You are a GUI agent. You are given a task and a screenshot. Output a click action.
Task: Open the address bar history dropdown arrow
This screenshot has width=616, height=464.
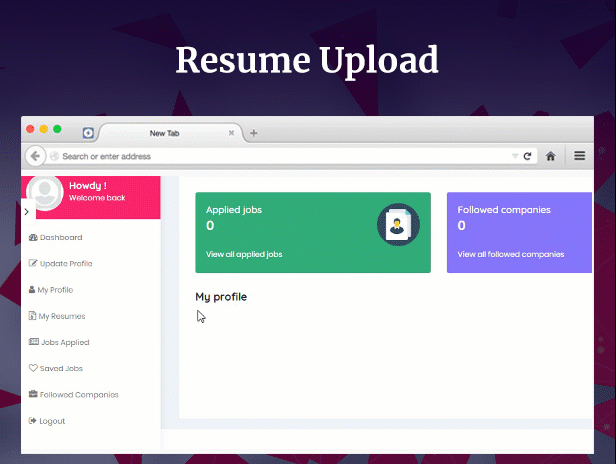pyautogui.click(x=515, y=156)
